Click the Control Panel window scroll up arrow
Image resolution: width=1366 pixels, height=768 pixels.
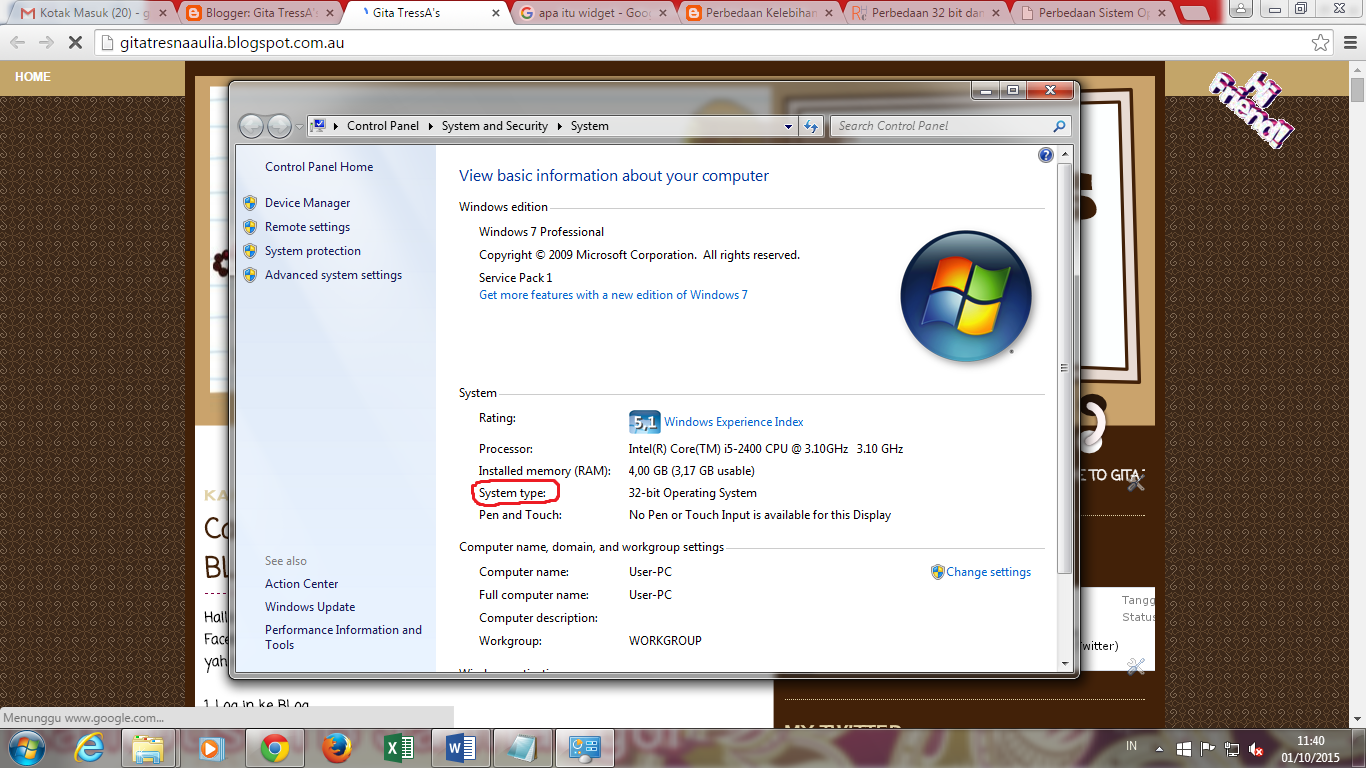point(1065,154)
